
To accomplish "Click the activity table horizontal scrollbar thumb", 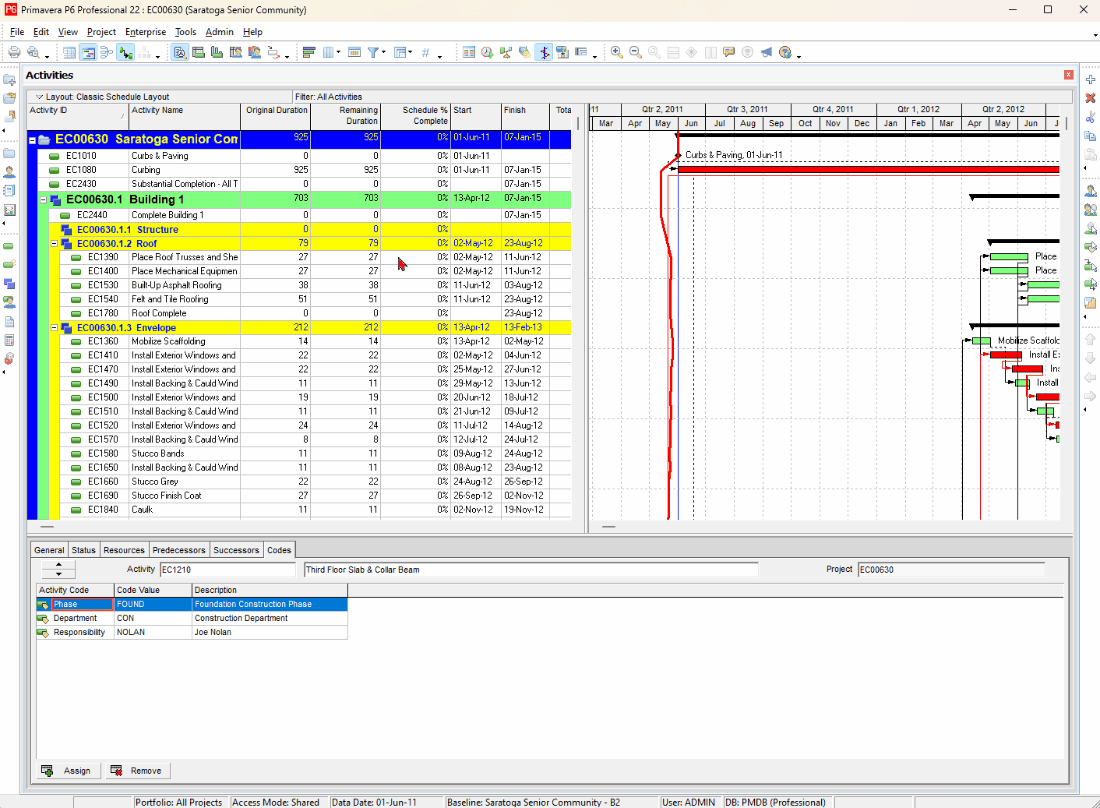I will point(47,526).
